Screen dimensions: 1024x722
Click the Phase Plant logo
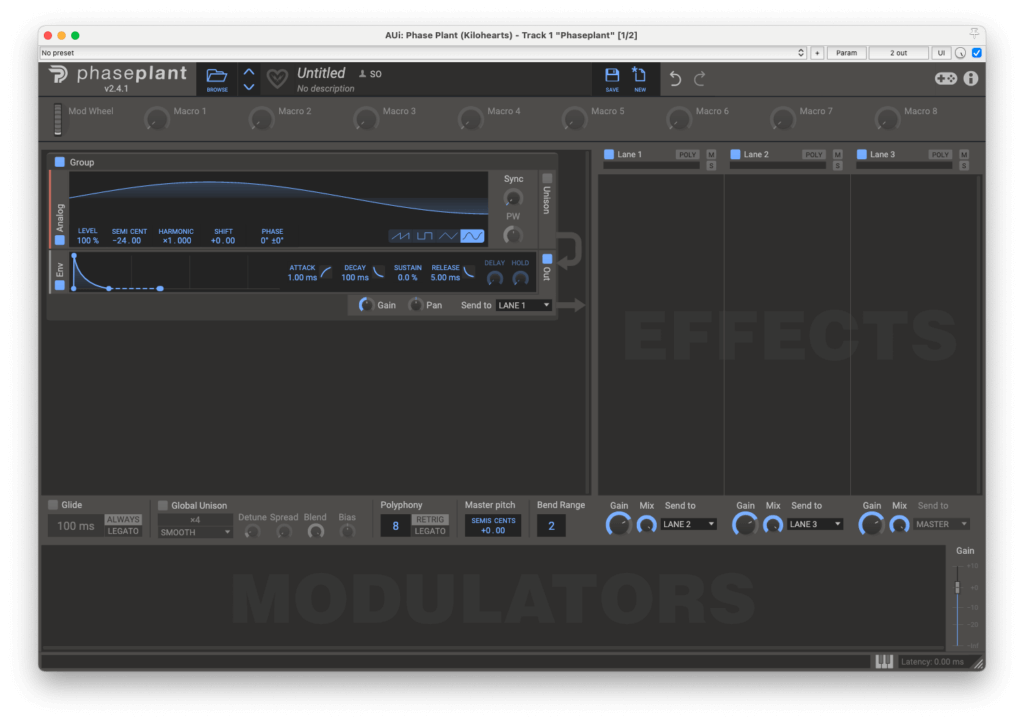click(x=59, y=74)
